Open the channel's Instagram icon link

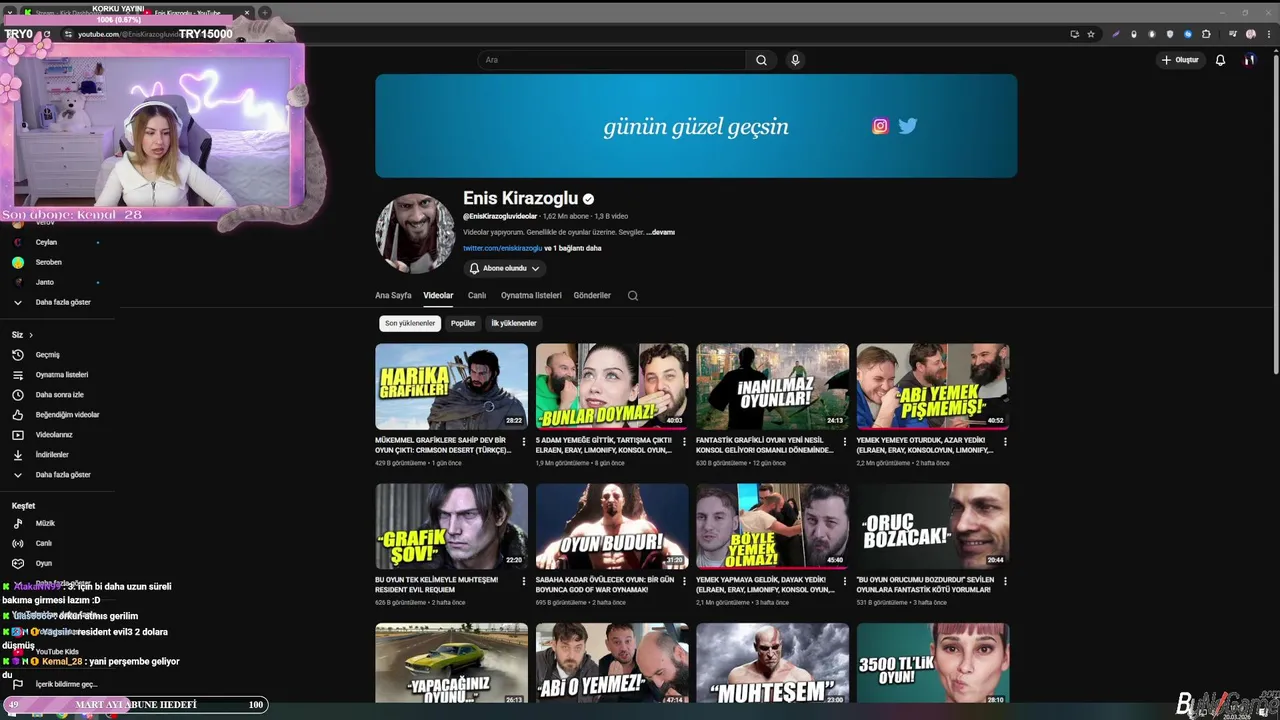tap(880, 126)
